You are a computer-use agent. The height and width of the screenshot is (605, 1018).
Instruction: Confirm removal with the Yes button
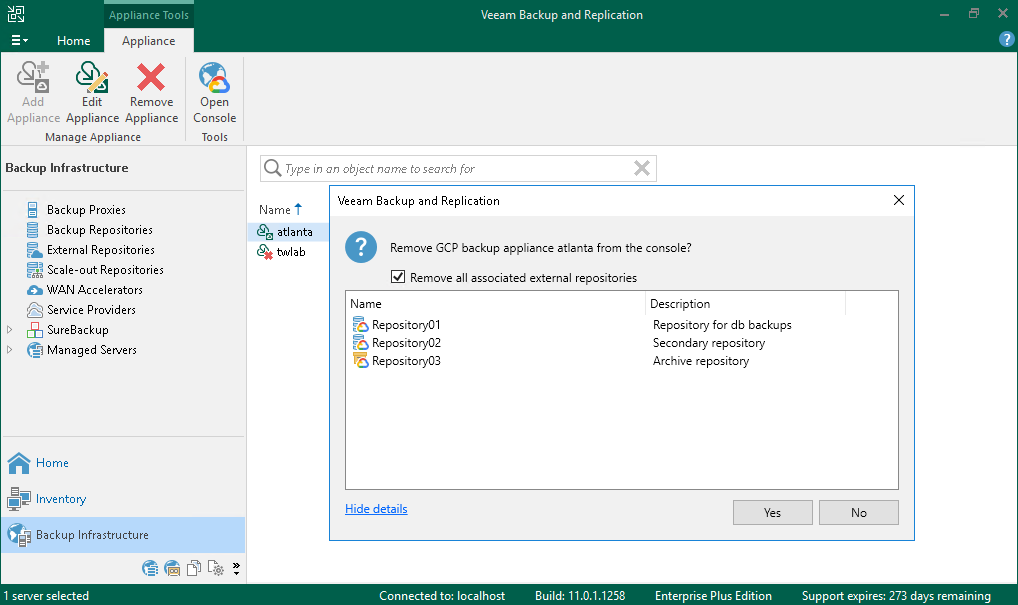[x=773, y=512]
